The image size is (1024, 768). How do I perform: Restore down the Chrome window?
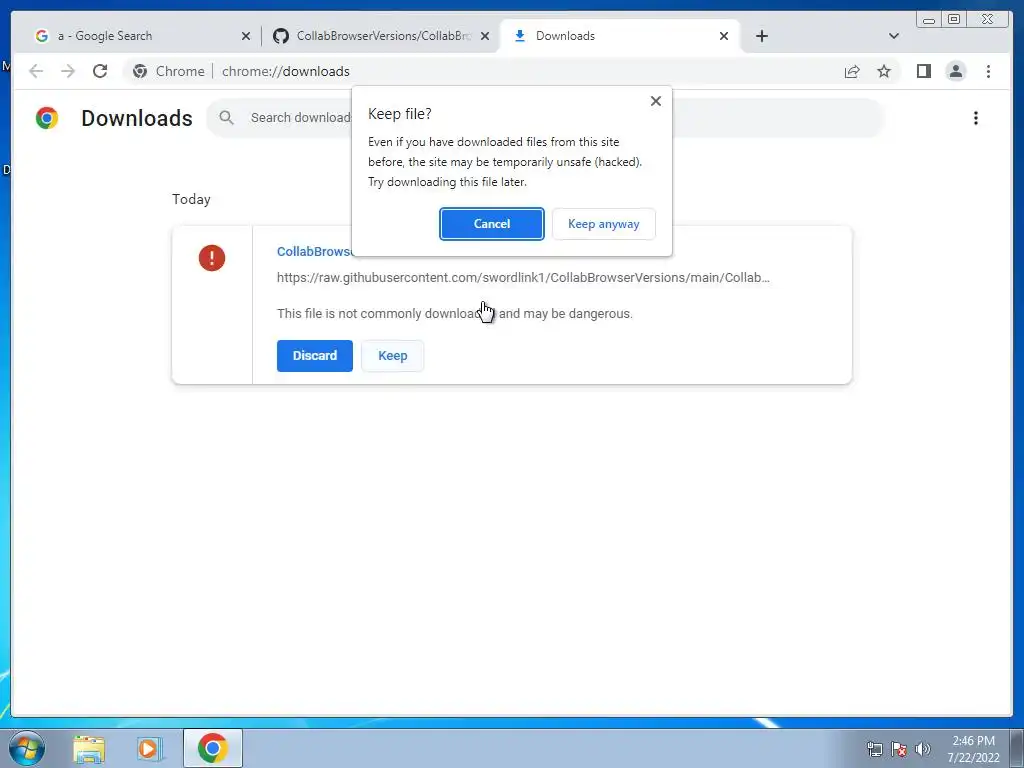pos(953,19)
